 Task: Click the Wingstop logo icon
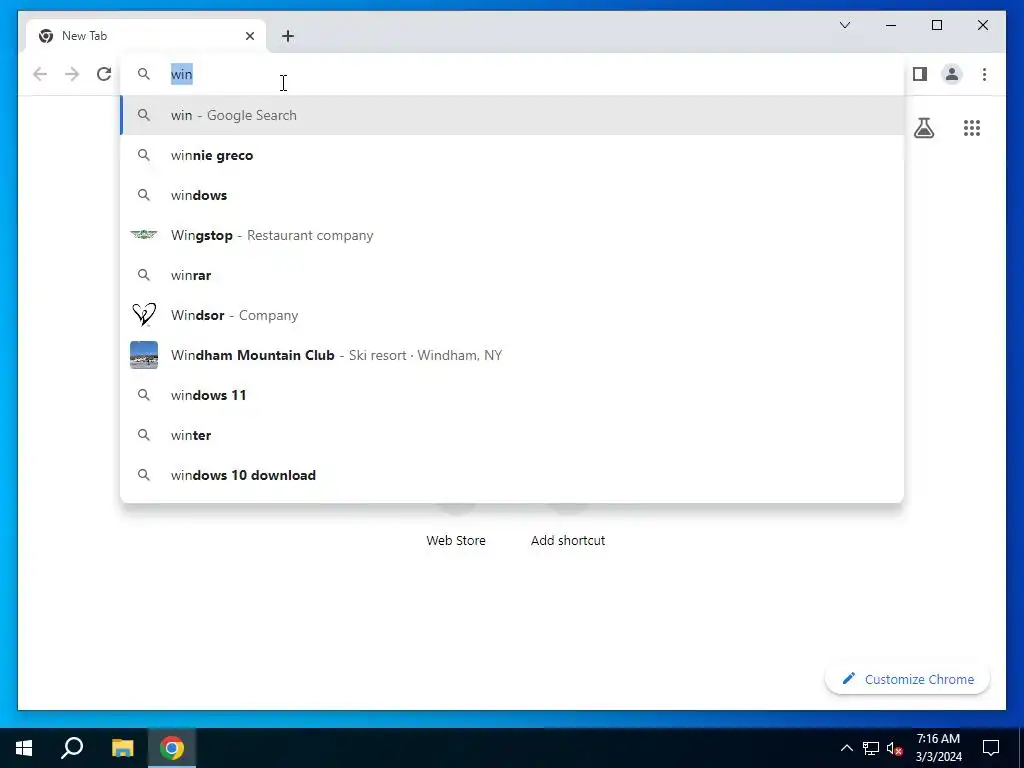(144, 234)
